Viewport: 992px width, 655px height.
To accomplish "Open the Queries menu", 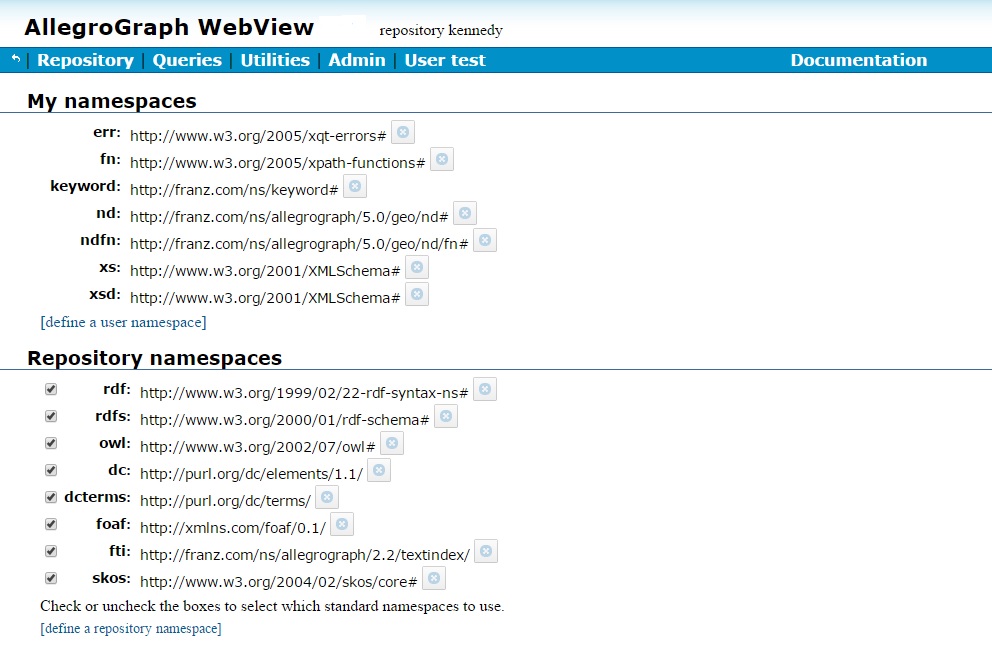I will point(186,60).
